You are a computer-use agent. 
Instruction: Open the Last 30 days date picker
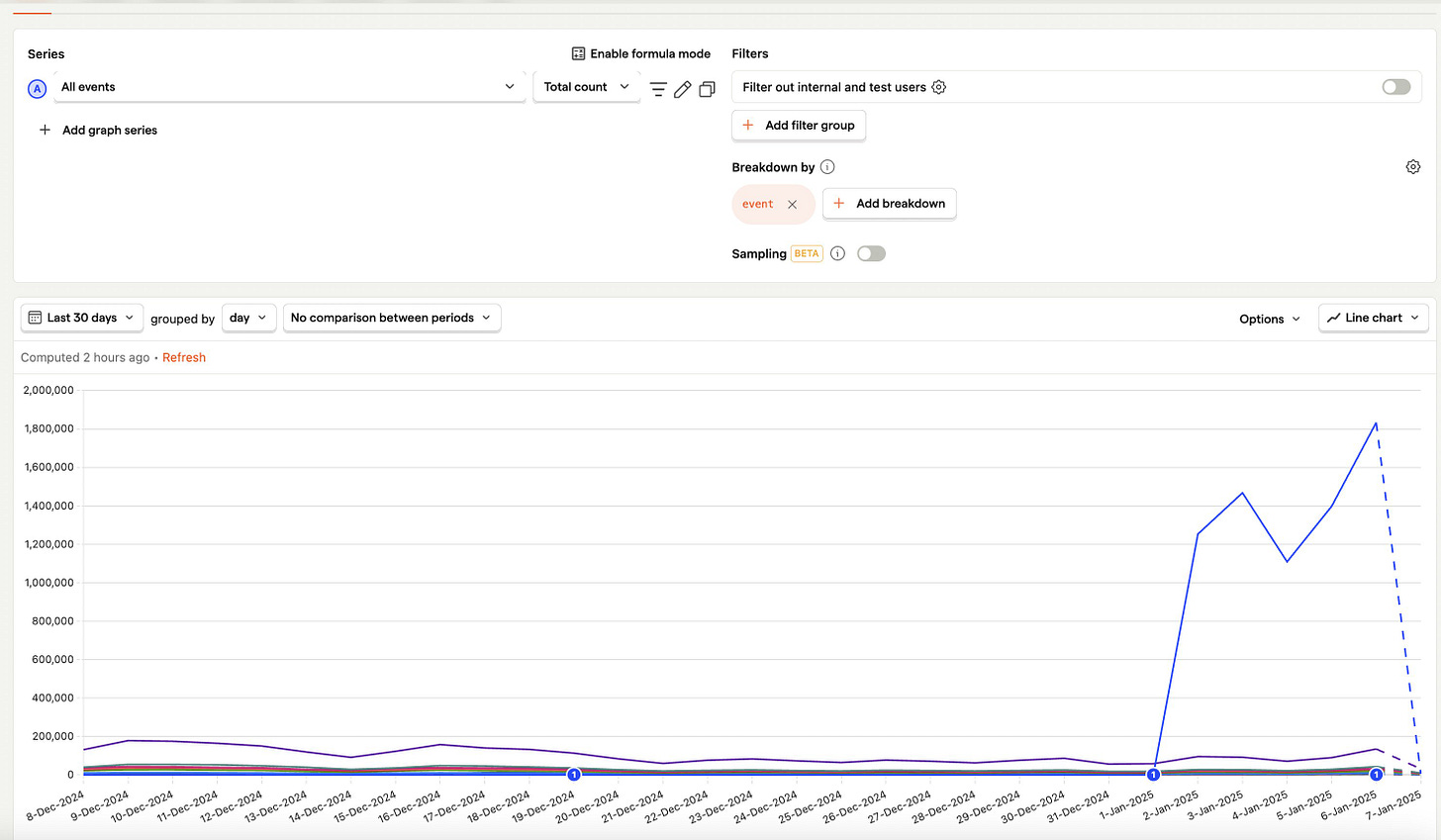click(82, 318)
